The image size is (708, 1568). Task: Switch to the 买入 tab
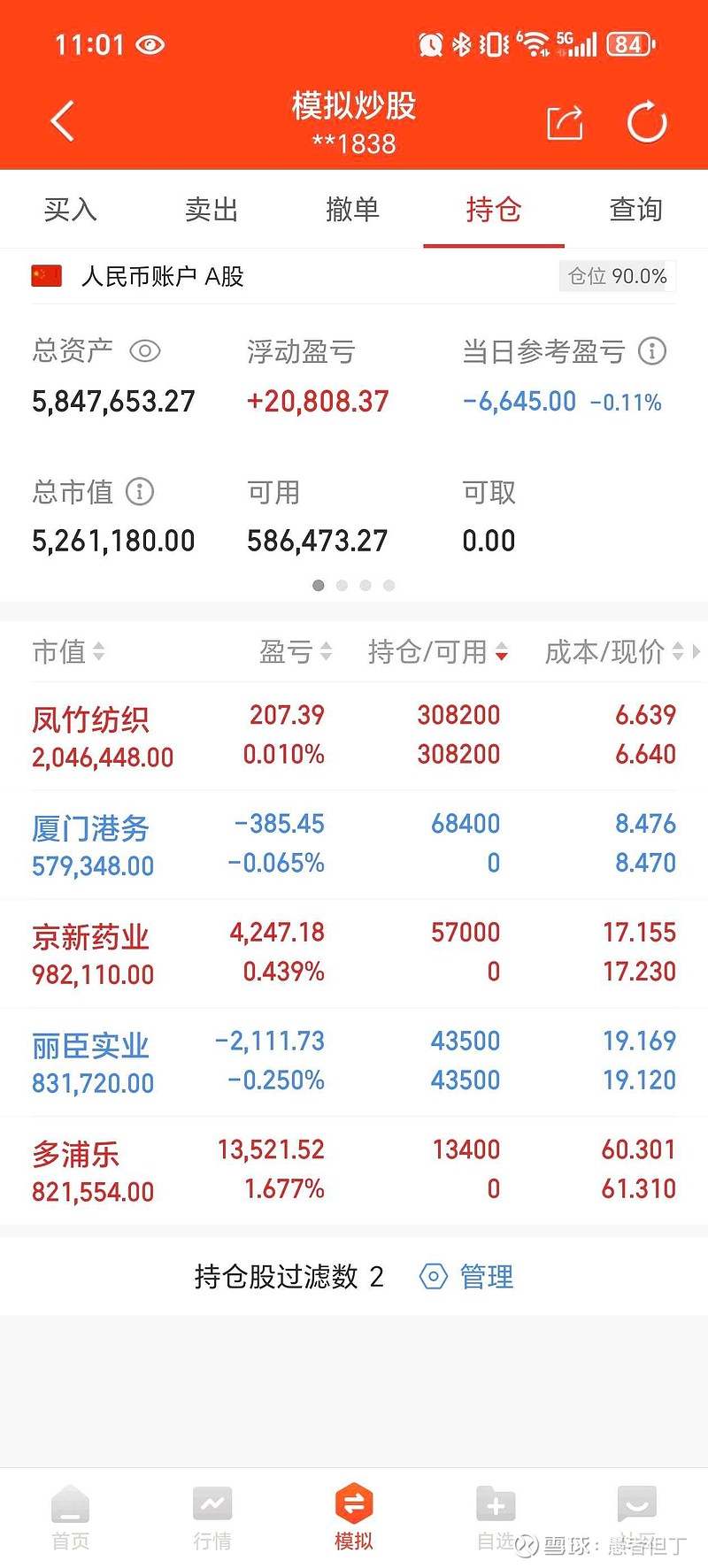pos(71,210)
